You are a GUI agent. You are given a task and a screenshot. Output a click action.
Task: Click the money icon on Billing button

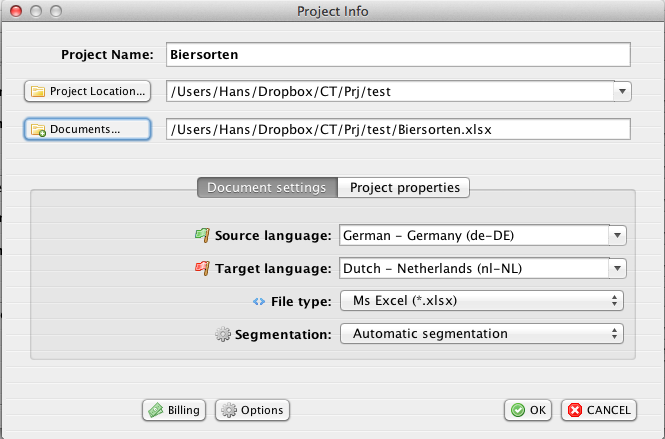point(155,410)
